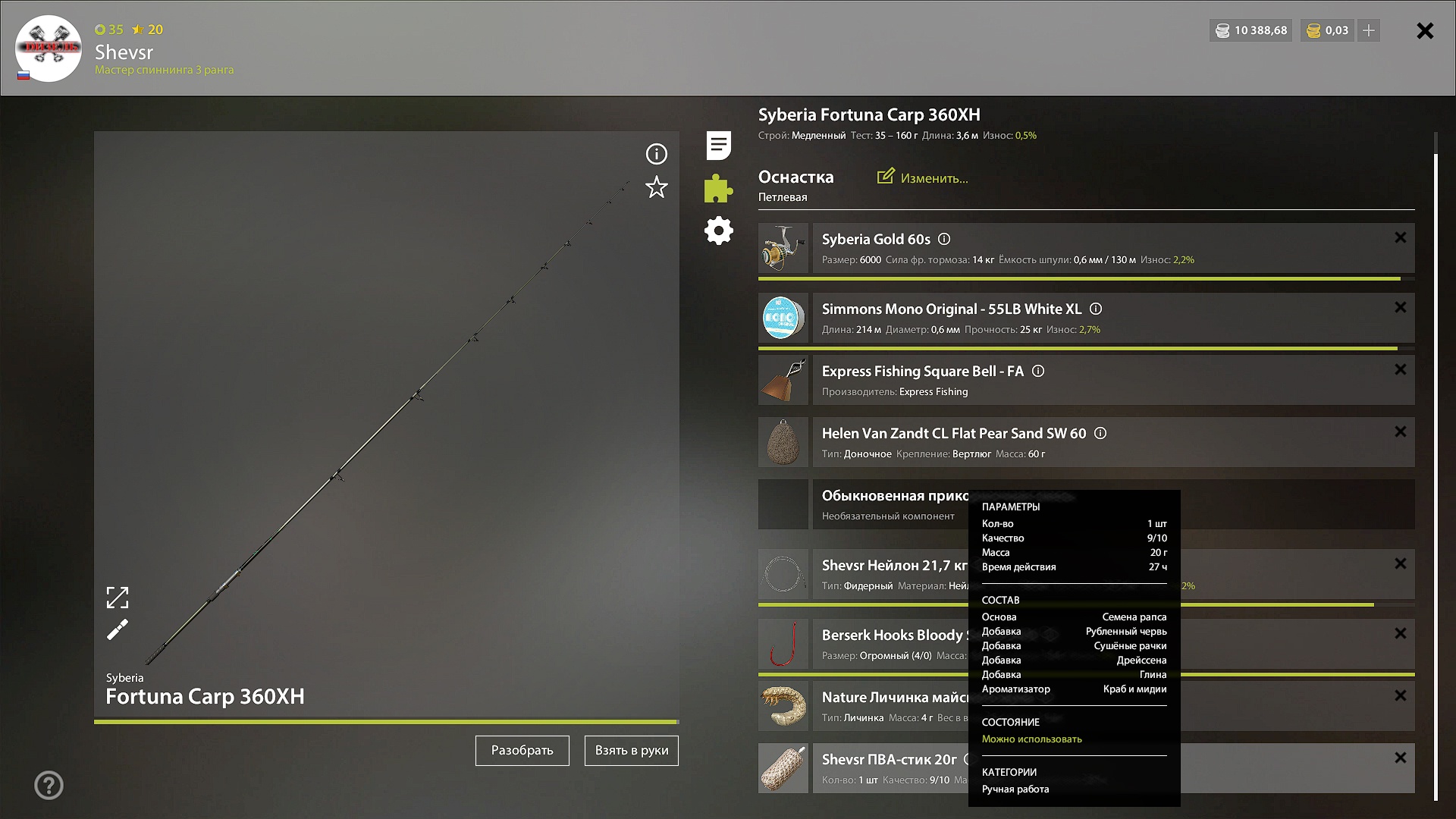Image resolution: width=1456 pixels, height=819 pixels.
Task: Click Syberia Gold 60s reel thumbnail
Action: 783,248
